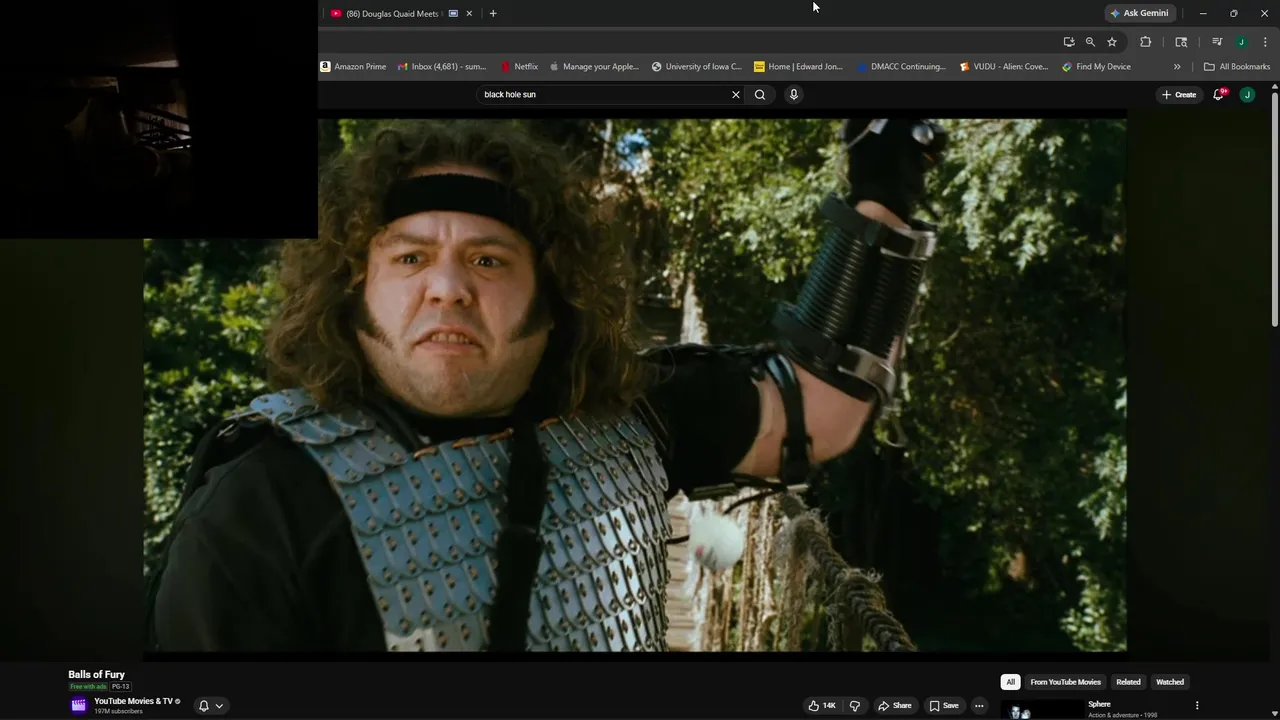Open the media controls icon in toolbar
1280x720 pixels.
click(x=1217, y=42)
